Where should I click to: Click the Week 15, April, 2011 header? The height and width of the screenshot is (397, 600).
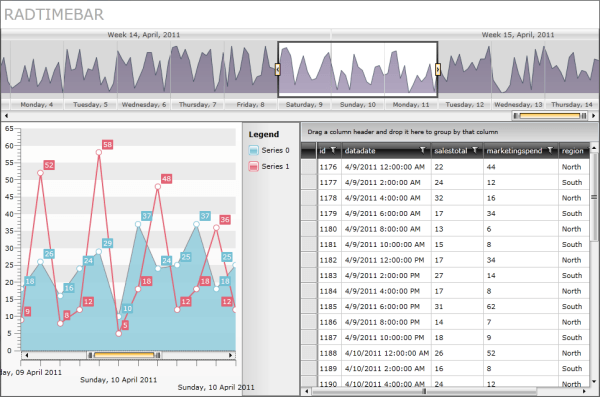[518, 34]
